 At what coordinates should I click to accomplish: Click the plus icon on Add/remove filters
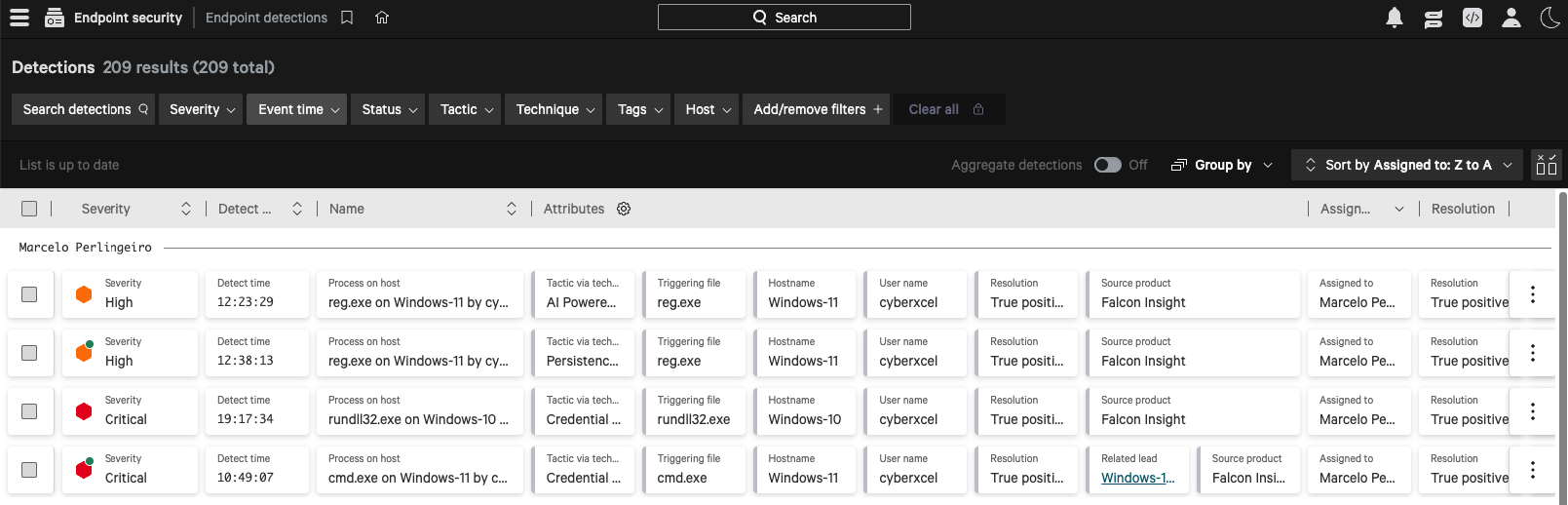[x=878, y=109]
